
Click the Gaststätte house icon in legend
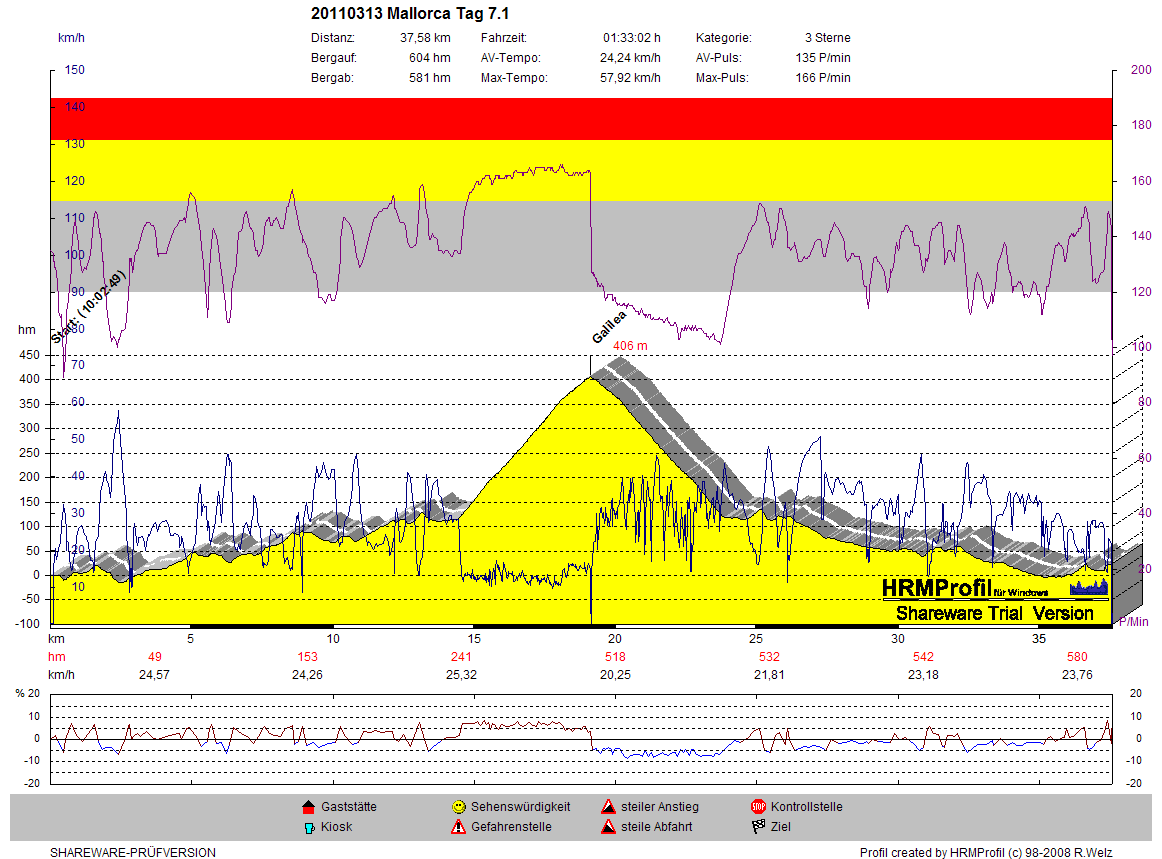308,807
